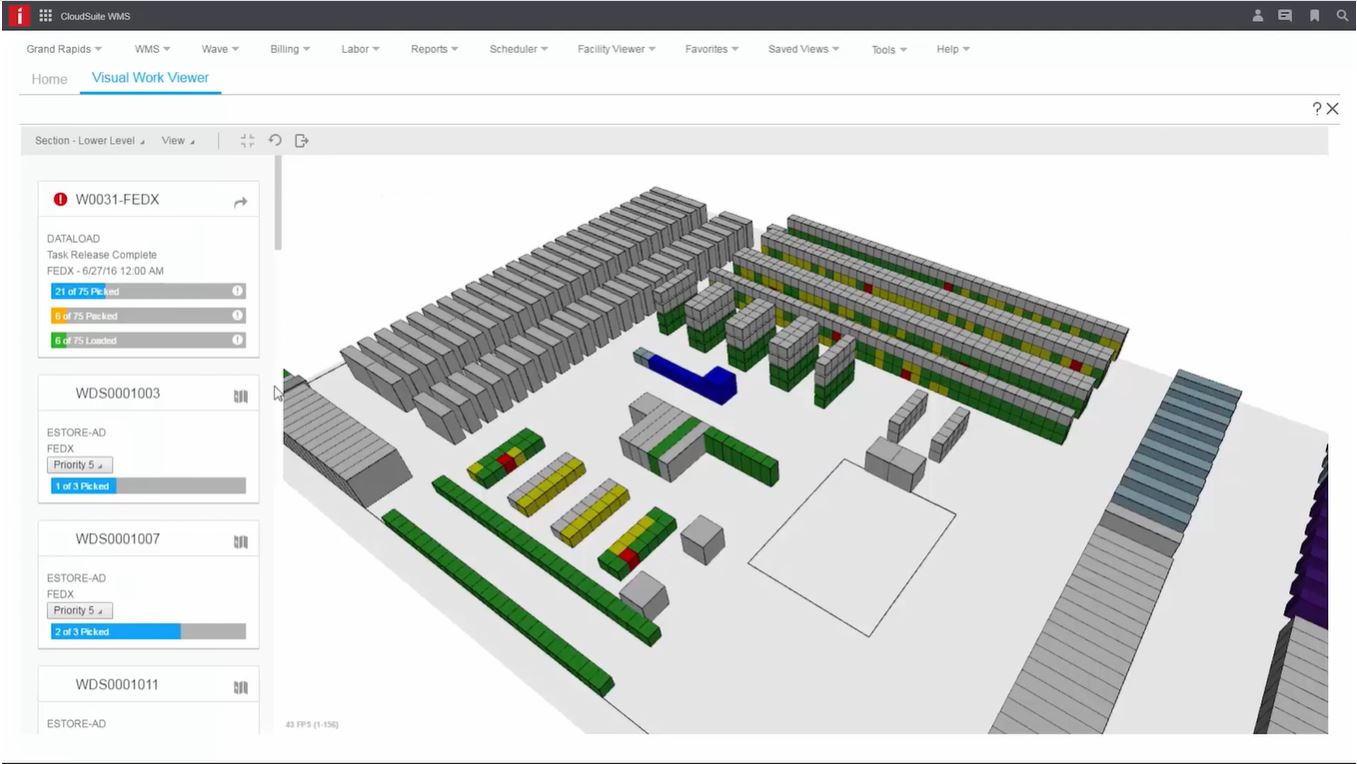The image size is (1357, 764).
Task: Expand the Help menu
Action: (x=953, y=49)
